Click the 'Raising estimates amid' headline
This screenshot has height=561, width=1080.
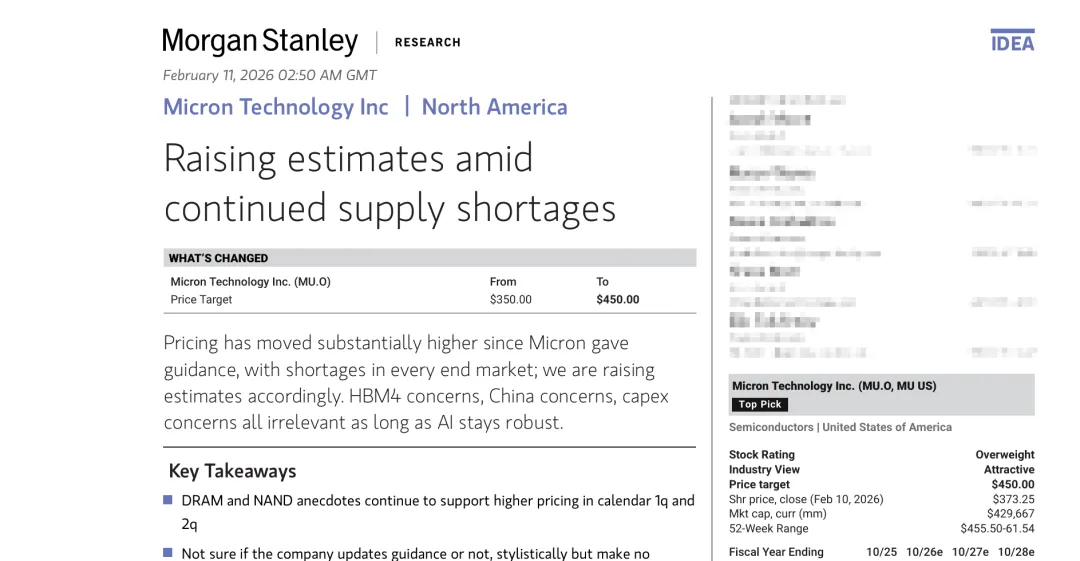(x=348, y=159)
